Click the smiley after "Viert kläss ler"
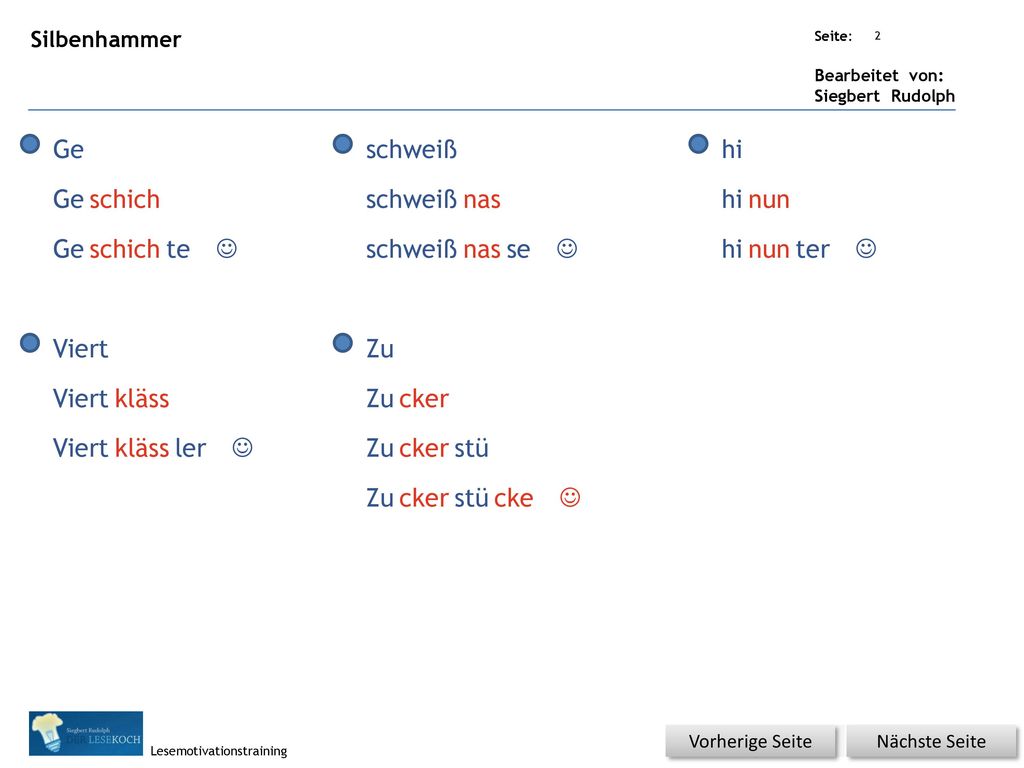This screenshot has height=768, width=1024. (242, 448)
